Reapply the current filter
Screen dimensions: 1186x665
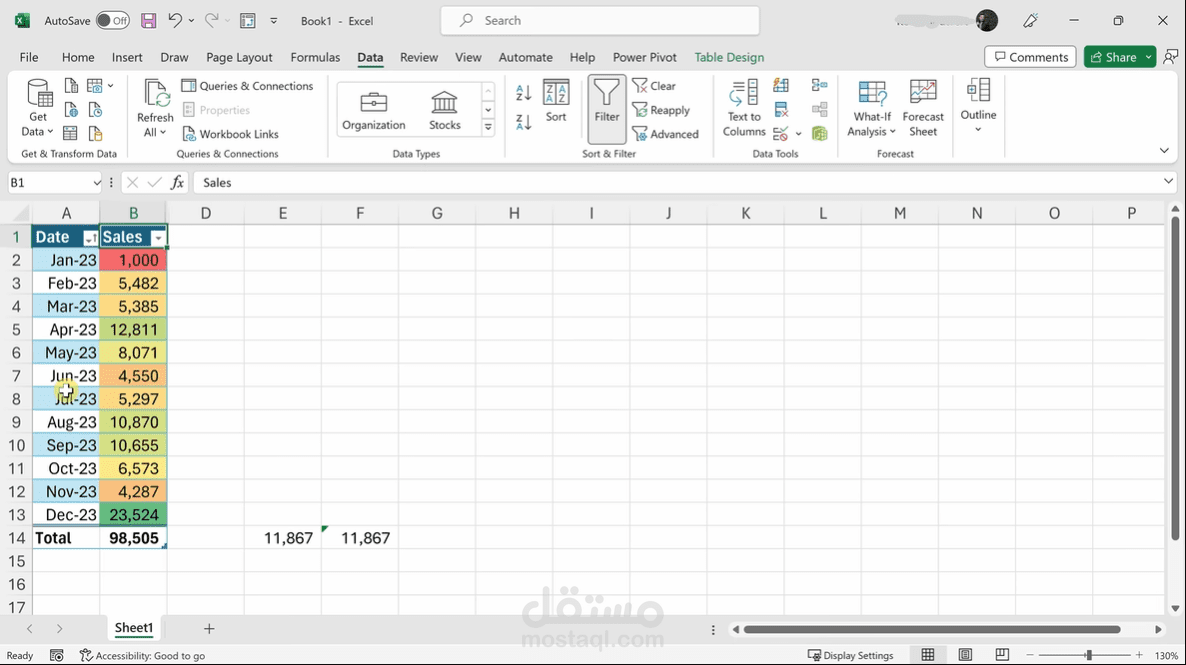pyautogui.click(x=663, y=110)
